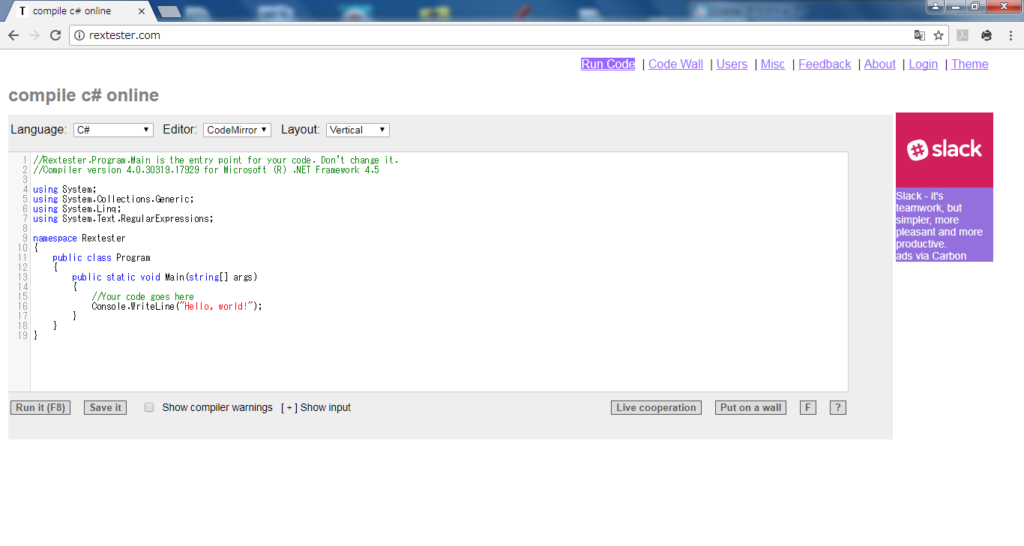Image resolution: width=1024 pixels, height=546 pixels.
Task: Open the Code Wall link
Action: click(675, 64)
